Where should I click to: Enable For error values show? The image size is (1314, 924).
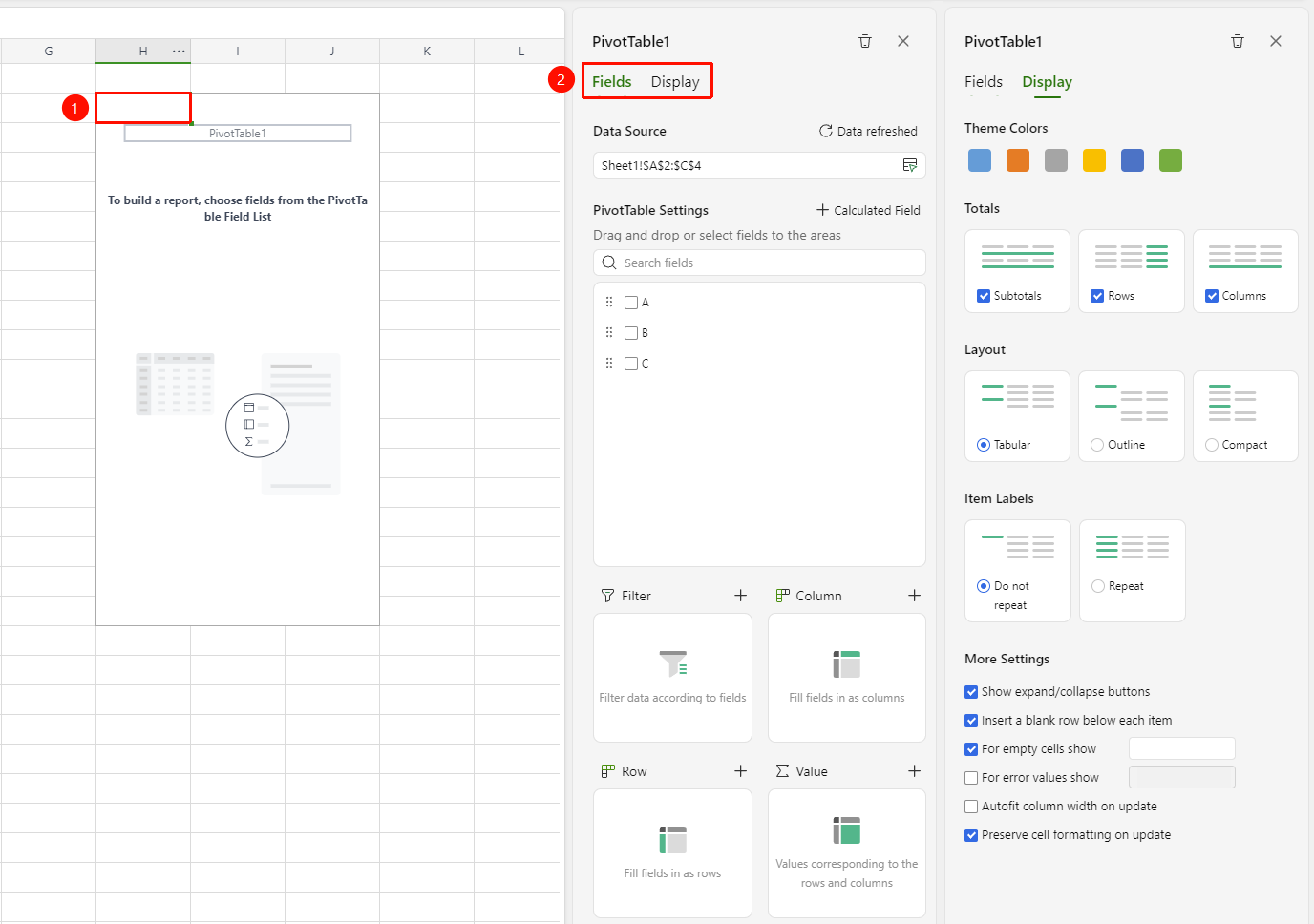pyautogui.click(x=971, y=778)
